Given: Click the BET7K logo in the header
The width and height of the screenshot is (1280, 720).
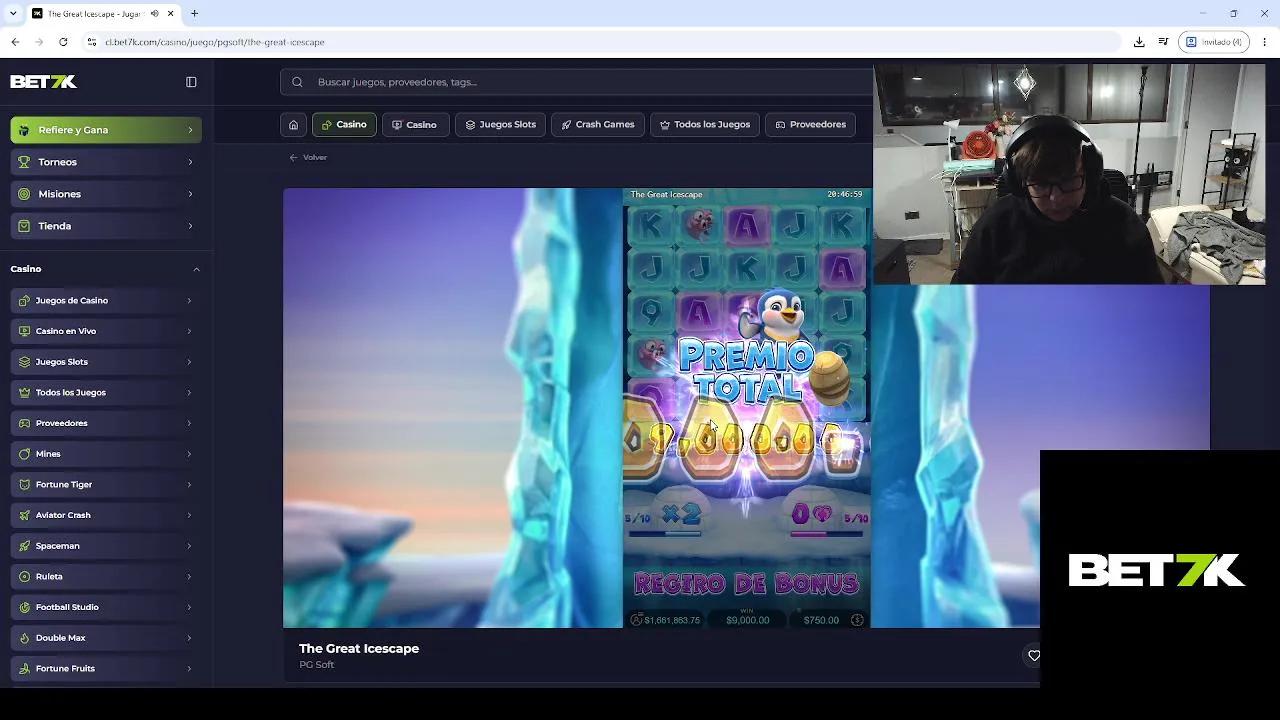Looking at the screenshot, I should coord(43,82).
